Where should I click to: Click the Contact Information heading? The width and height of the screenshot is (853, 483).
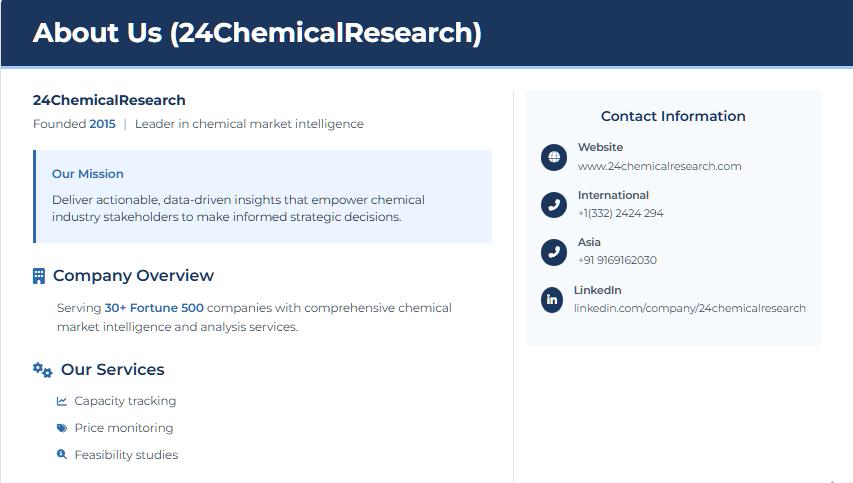click(673, 116)
